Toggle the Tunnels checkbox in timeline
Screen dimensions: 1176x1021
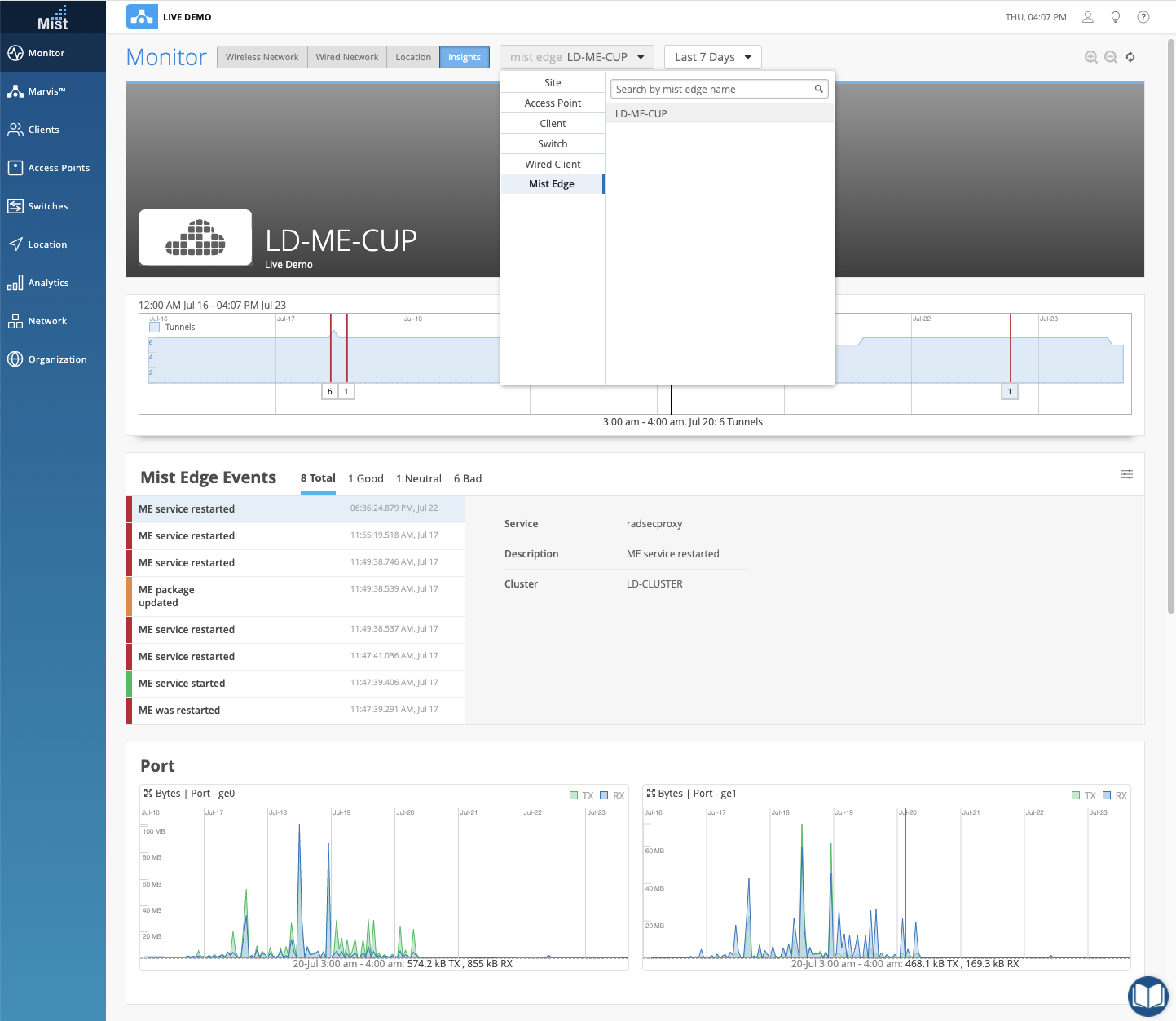(155, 327)
